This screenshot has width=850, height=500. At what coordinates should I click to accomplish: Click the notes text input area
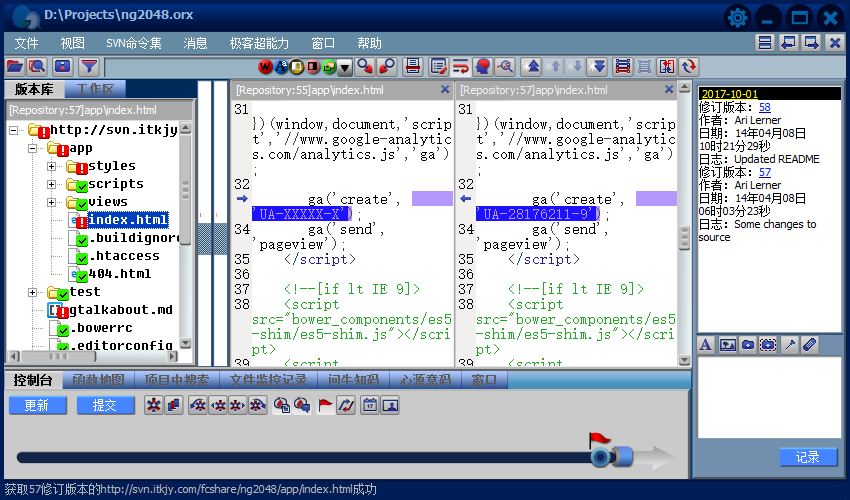click(769, 397)
